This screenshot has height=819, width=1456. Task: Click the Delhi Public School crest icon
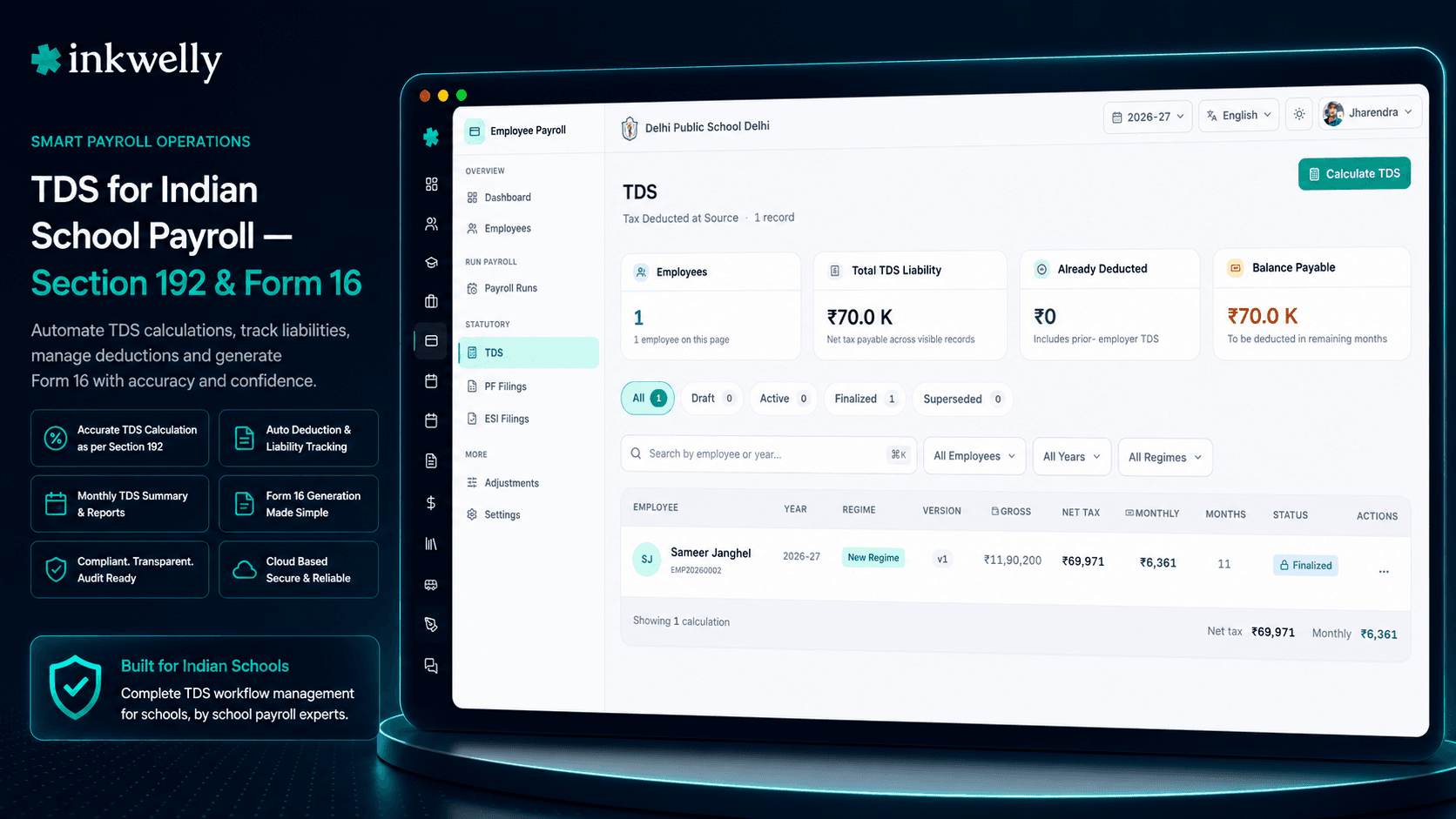629,129
